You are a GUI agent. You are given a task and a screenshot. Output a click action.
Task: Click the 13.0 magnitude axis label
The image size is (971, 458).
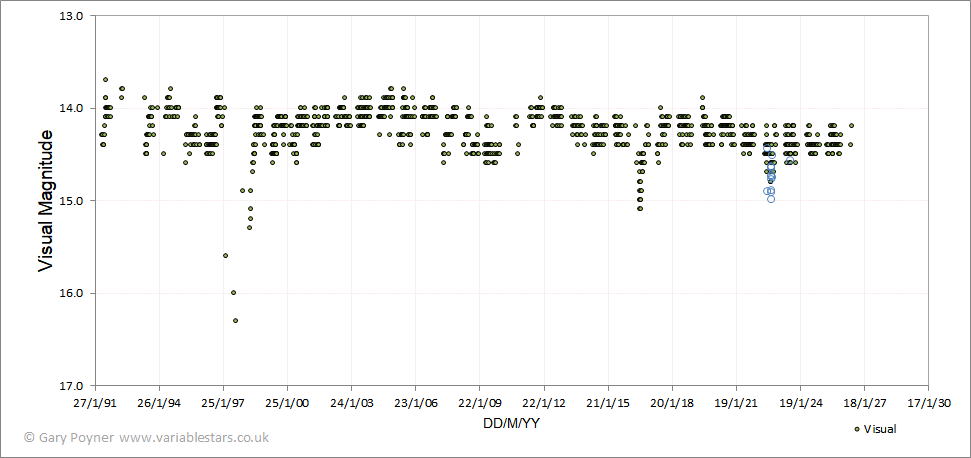click(72, 15)
